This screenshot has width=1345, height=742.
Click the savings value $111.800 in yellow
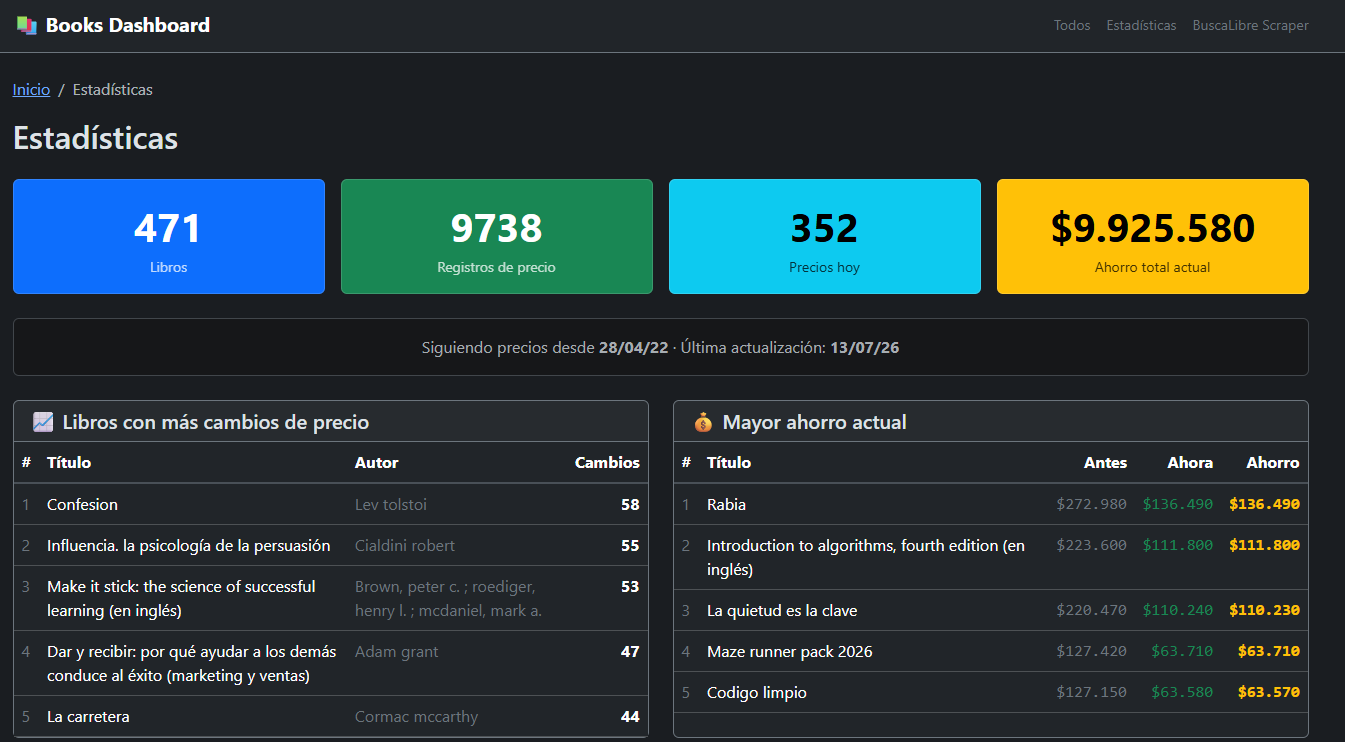[x=1265, y=546]
